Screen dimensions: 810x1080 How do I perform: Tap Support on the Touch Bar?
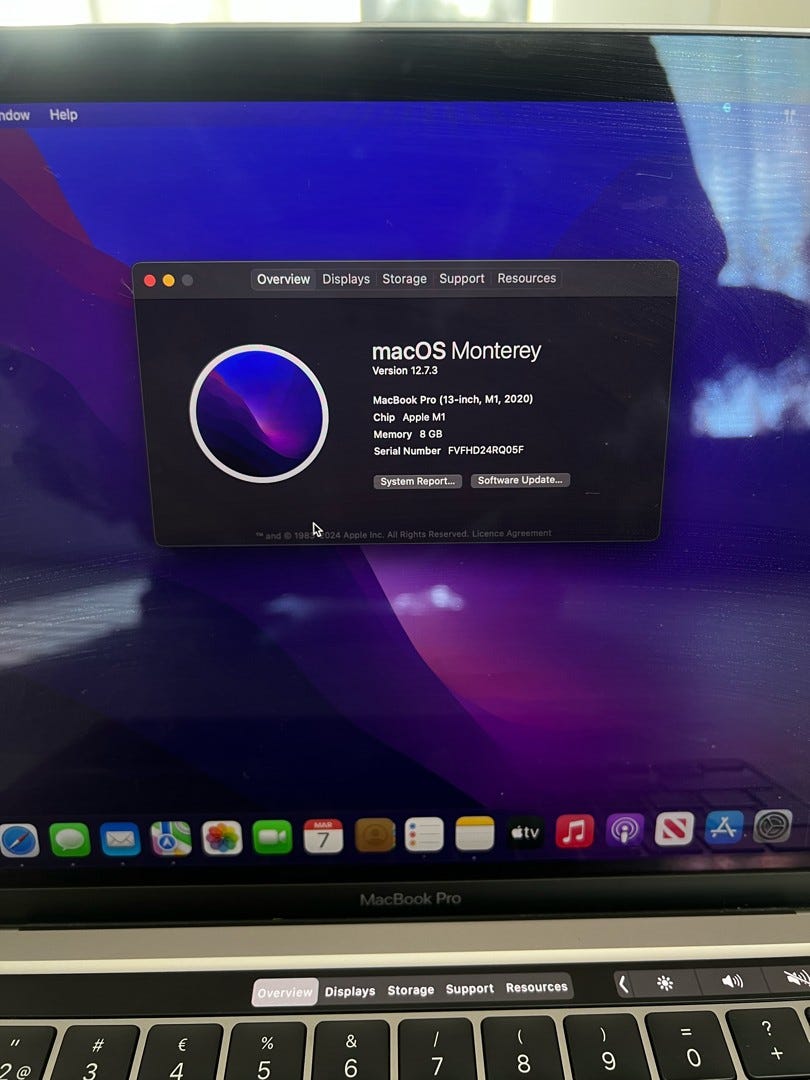pos(470,989)
